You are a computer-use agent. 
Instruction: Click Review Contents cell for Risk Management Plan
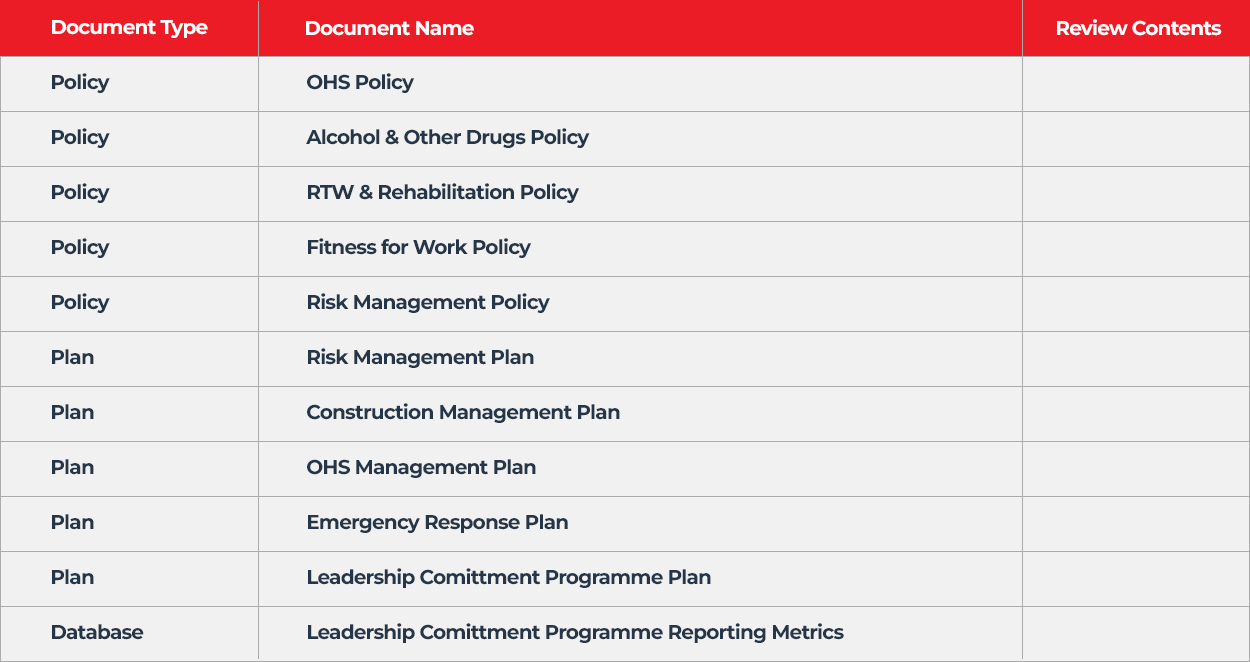(x=1136, y=358)
